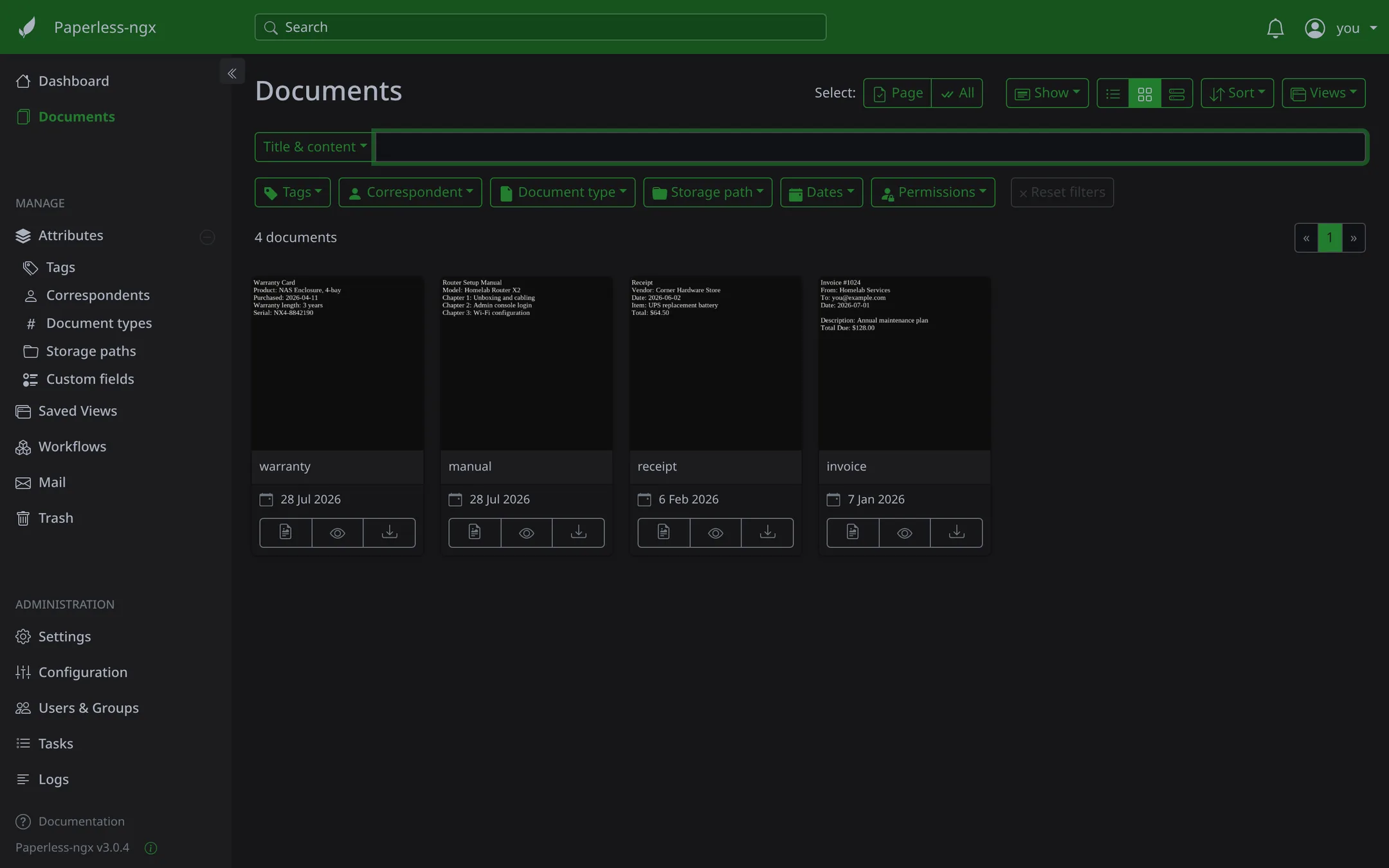
Task: Download the invoice document
Action: click(956, 532)
